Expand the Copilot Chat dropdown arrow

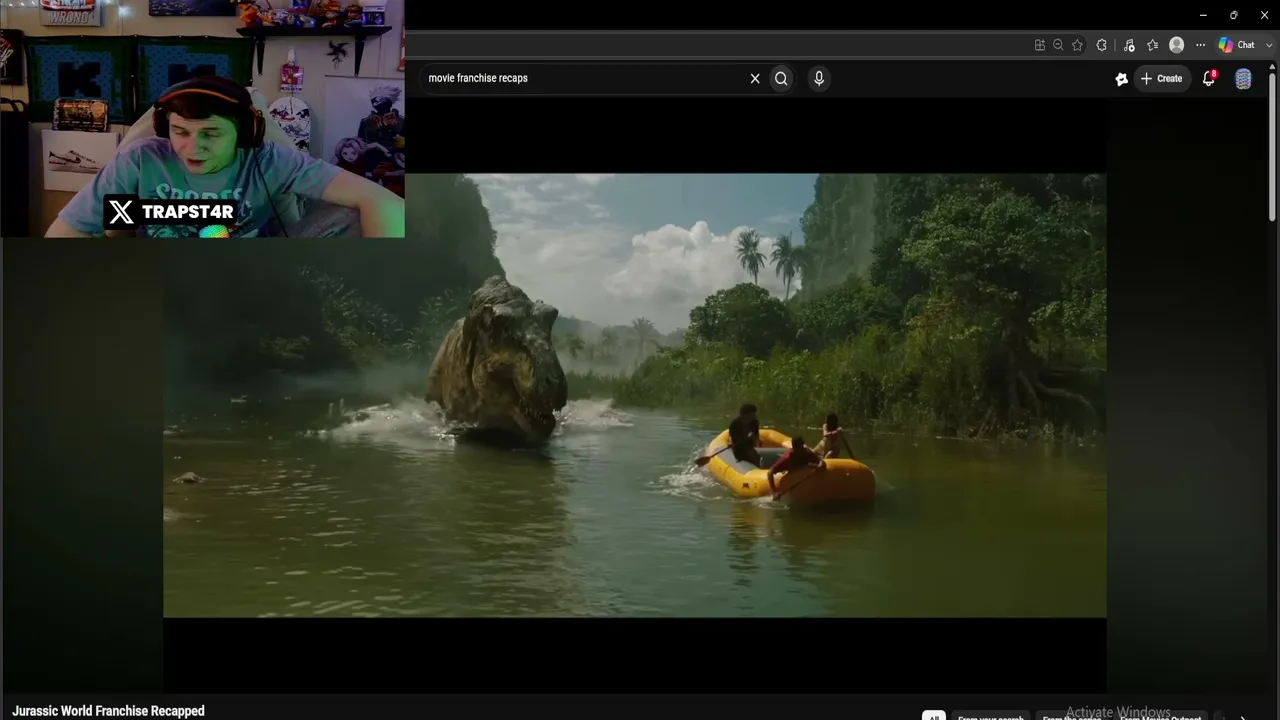pyautogui.click(x=1268, y=45)
